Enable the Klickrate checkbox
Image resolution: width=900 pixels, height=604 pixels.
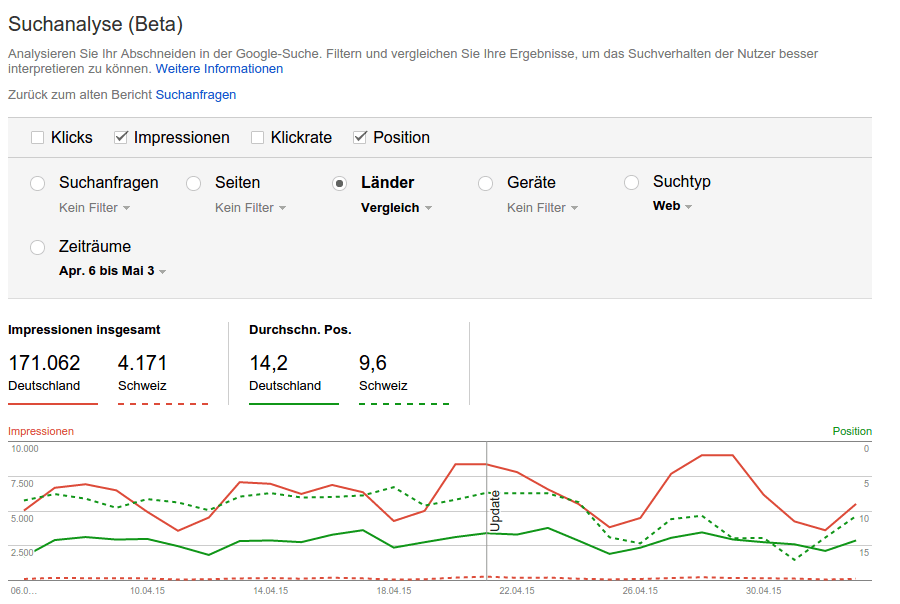click(x=258, y=138)
